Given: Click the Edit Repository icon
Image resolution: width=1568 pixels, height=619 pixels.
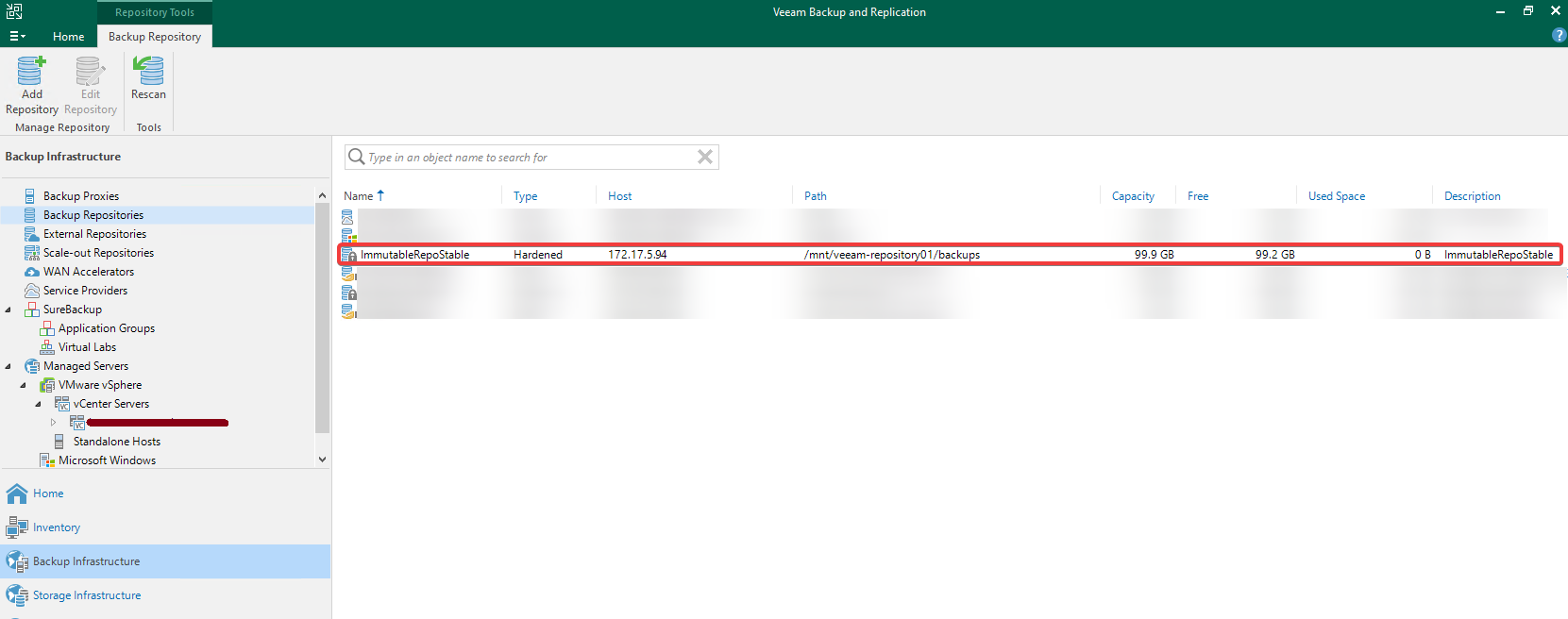Looking at the screenshot, I should click(90, 71).
